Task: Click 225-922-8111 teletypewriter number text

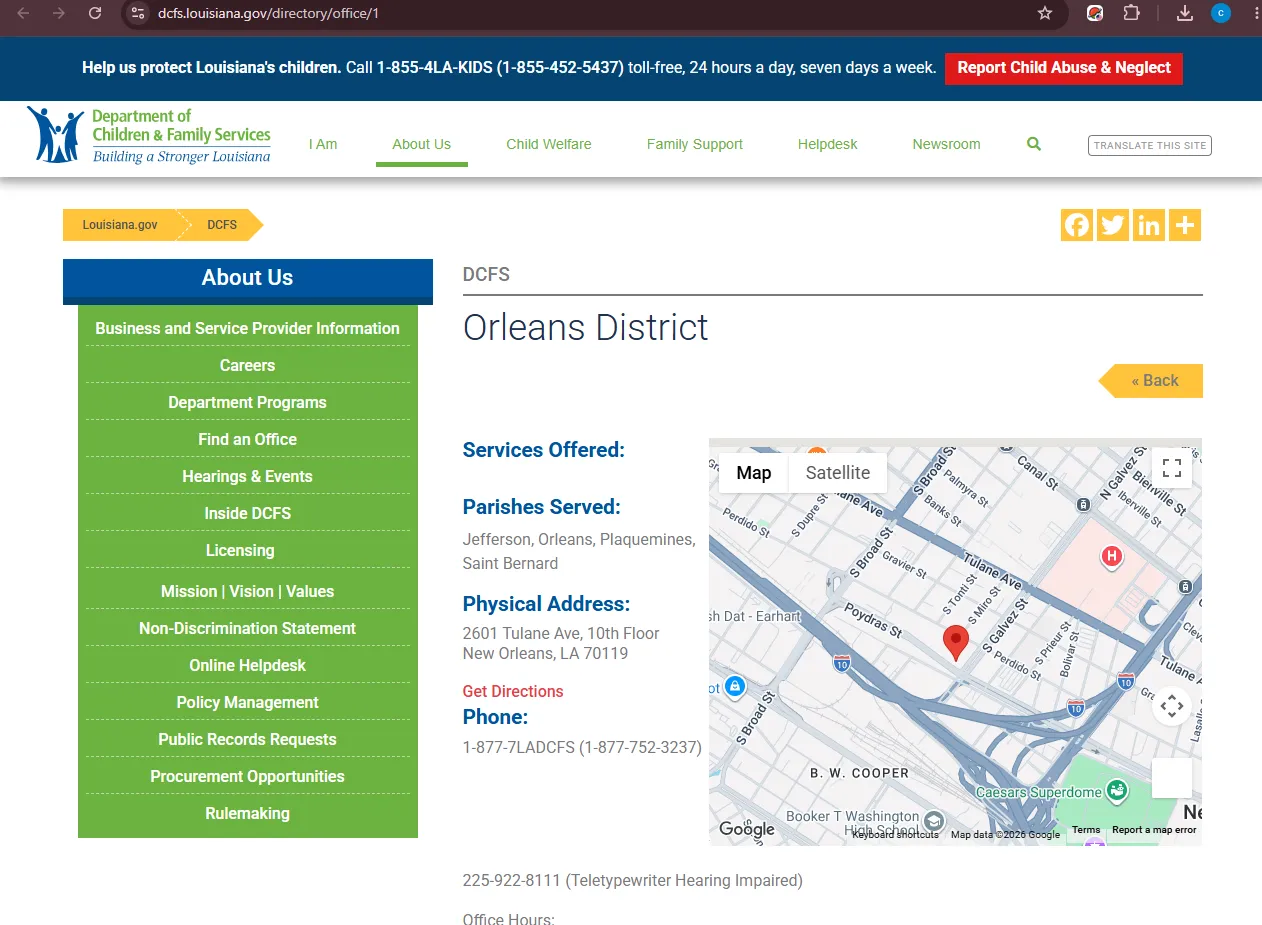Action: click(x=632, y=881)
